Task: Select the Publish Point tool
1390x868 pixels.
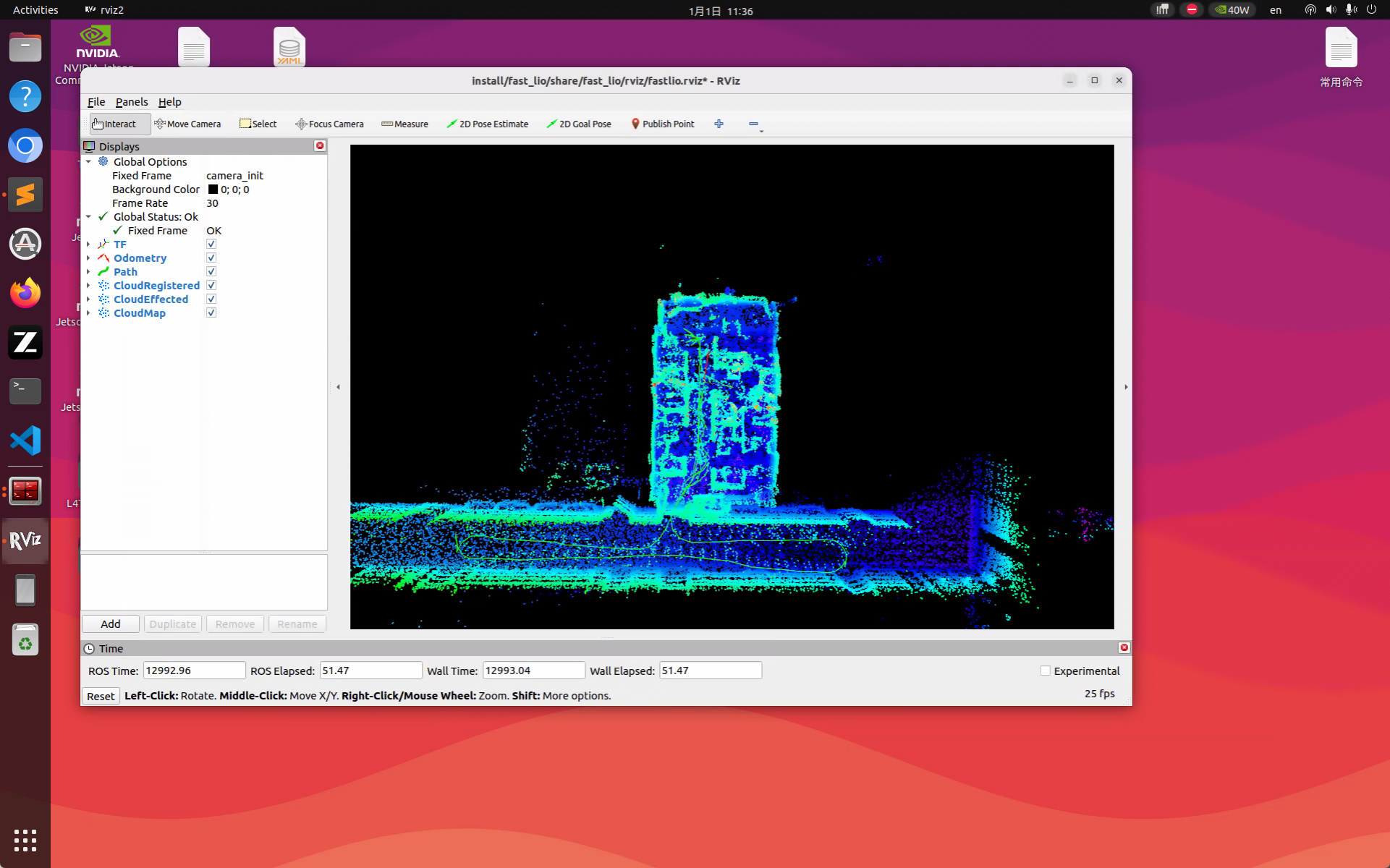Action: pos(663,124)
